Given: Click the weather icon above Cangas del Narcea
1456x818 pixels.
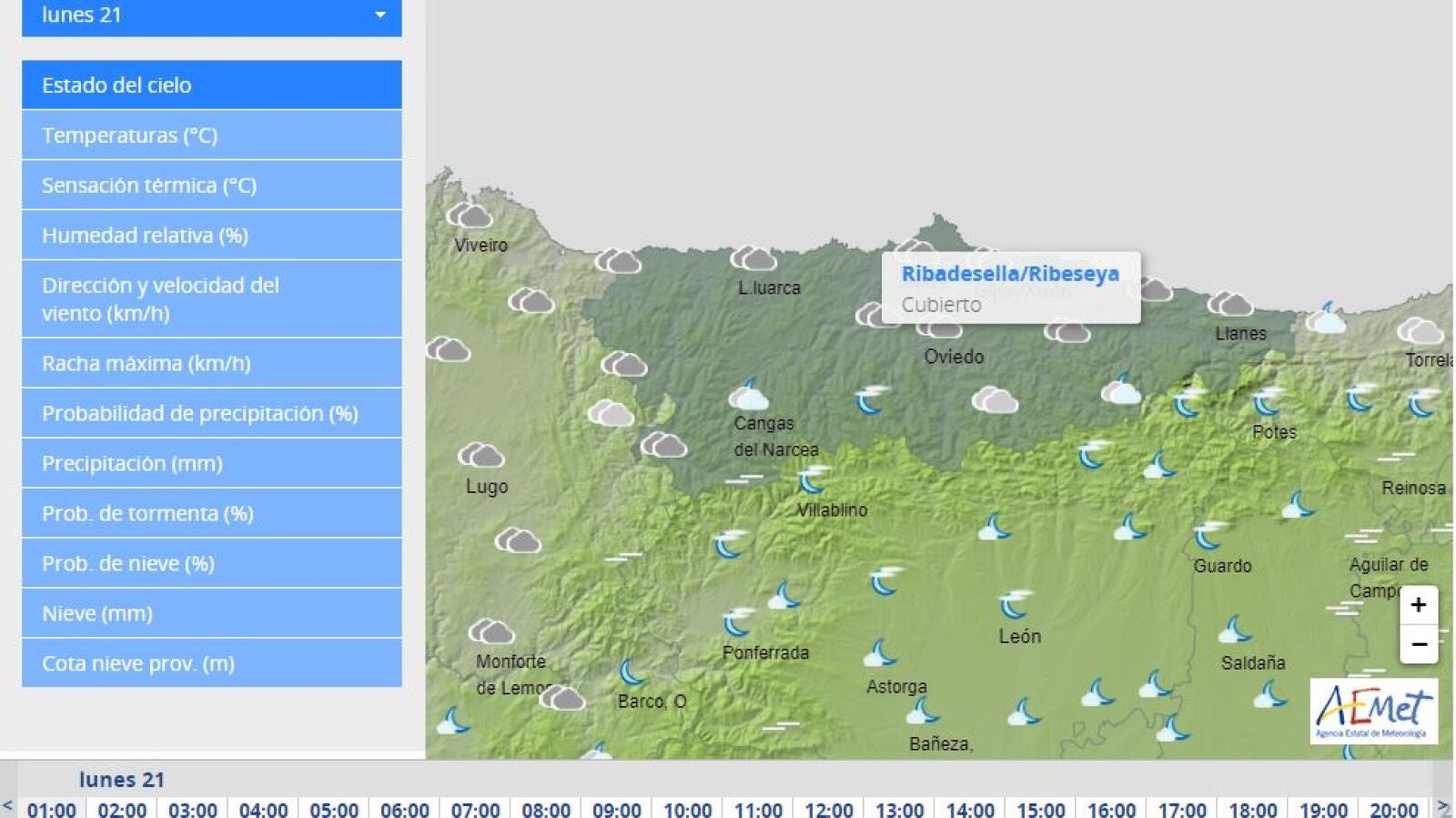Looking at the screenshot, I should (x=749, y=395).
